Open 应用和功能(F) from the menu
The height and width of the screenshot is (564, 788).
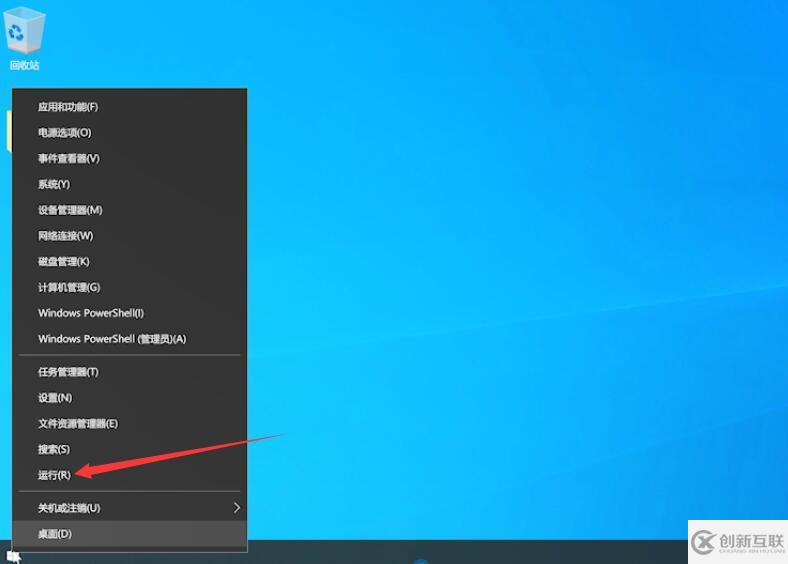pyautogui.click(x=130, y=107)
